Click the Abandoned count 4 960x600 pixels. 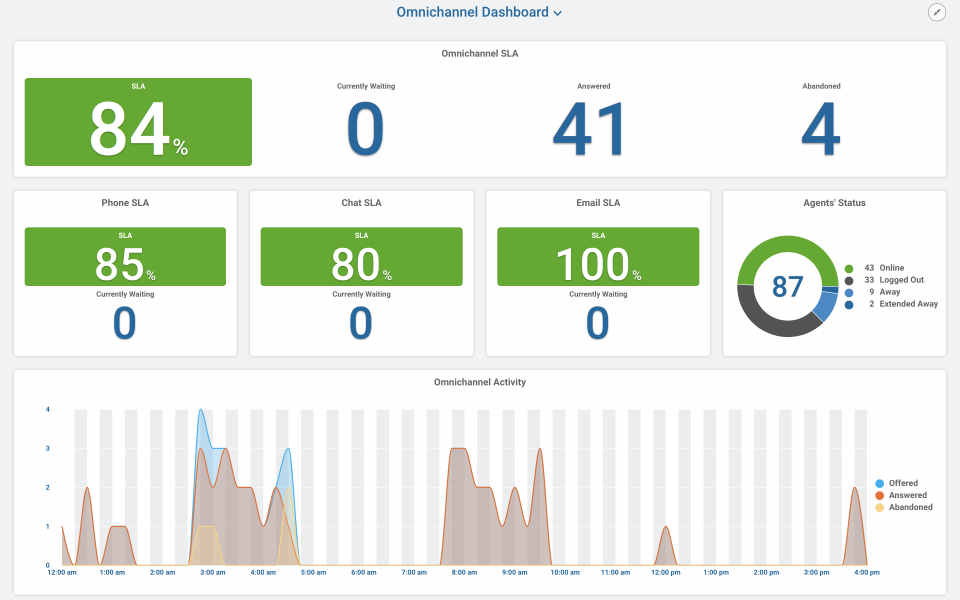[x=821, y=130]
